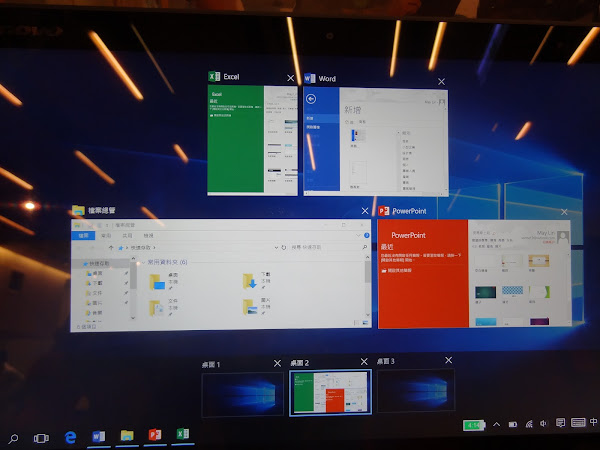Click the 檔案總管 folder icon in title
The image size is (600, 450).
tap(78, 210)
